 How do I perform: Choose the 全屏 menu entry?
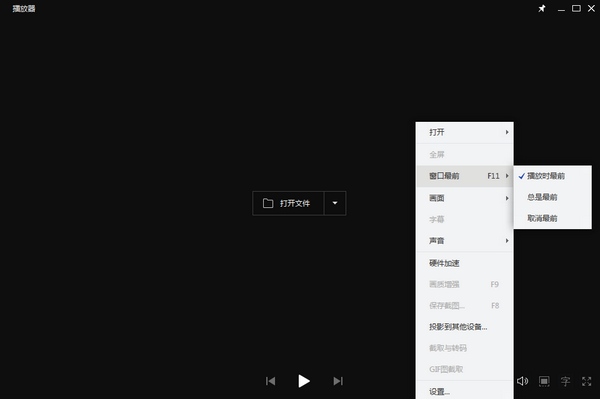tap(465, 155)
